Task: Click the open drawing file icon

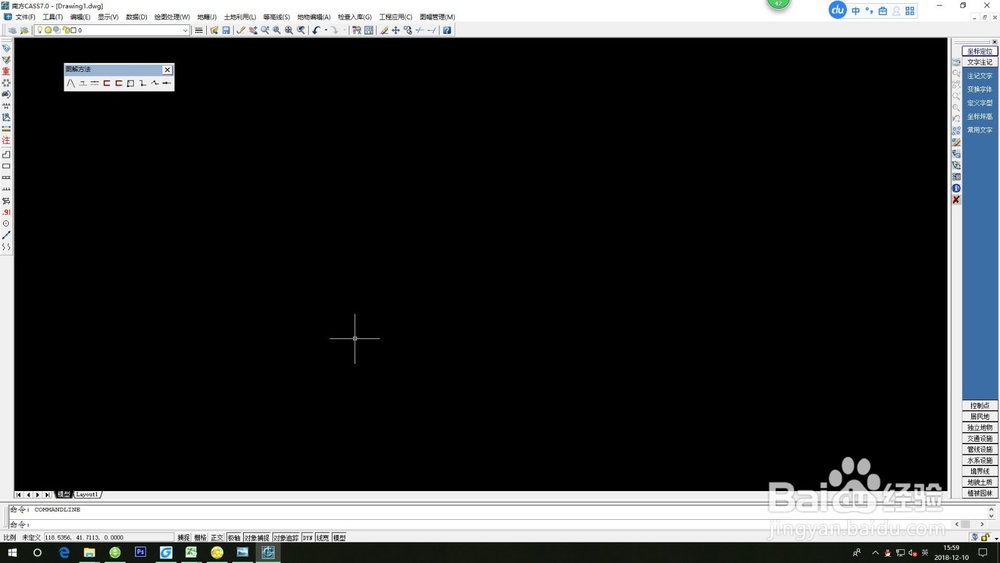Action: (214, 30)
